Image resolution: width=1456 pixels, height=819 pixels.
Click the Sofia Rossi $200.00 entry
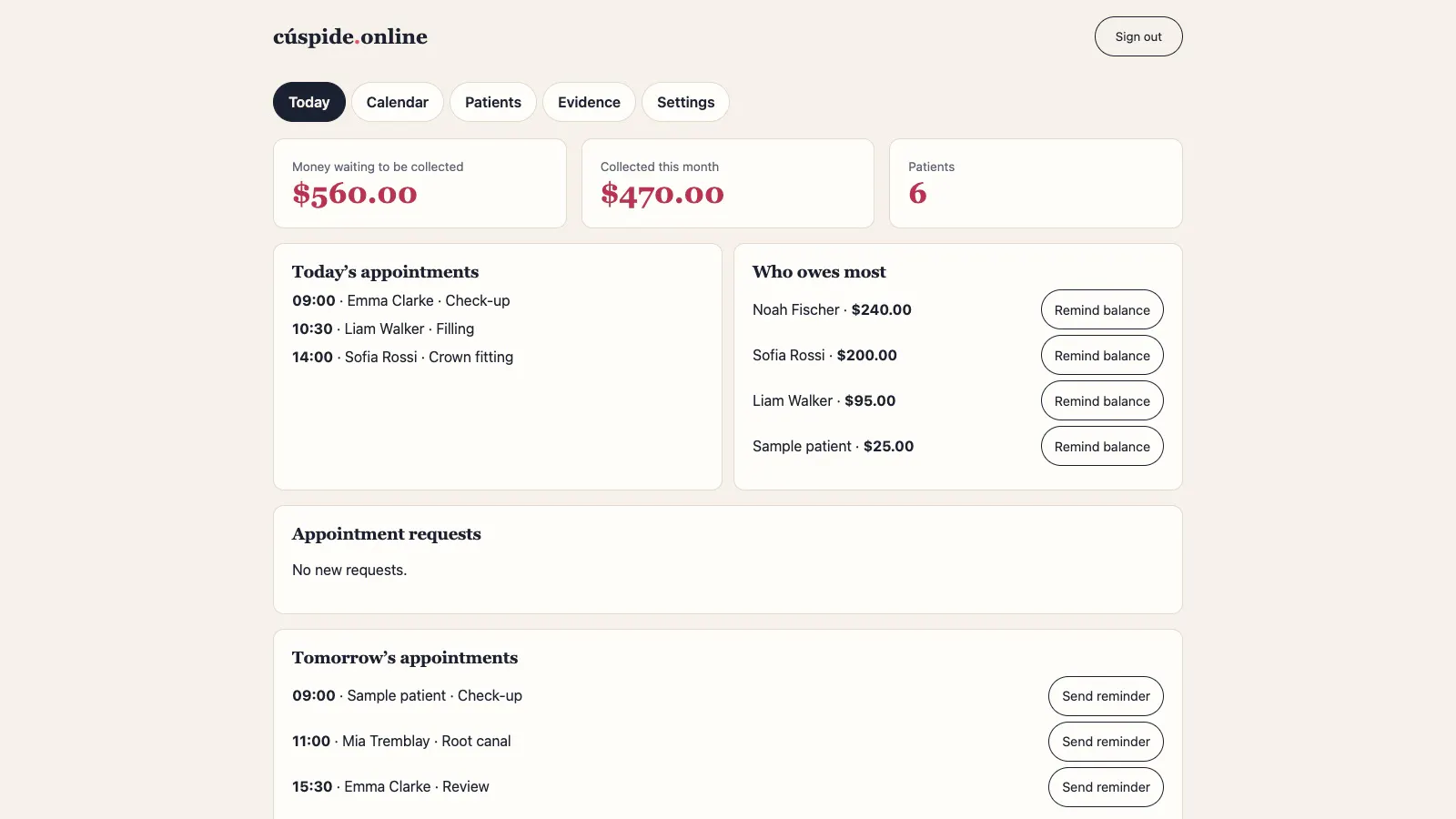(824, 355)
